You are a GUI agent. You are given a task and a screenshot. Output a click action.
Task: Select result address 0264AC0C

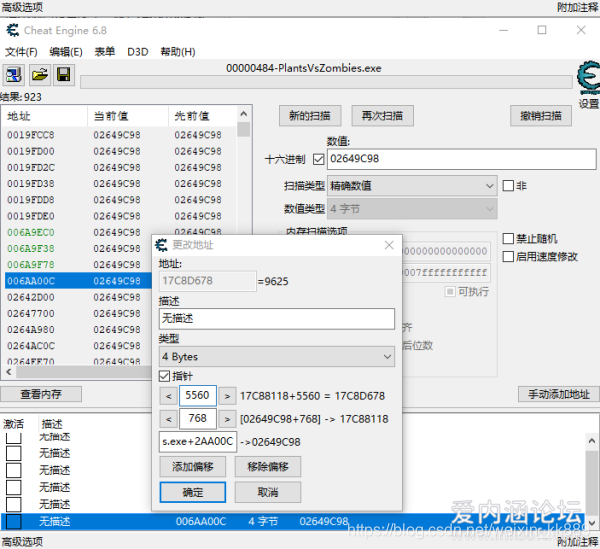point(31,346)
